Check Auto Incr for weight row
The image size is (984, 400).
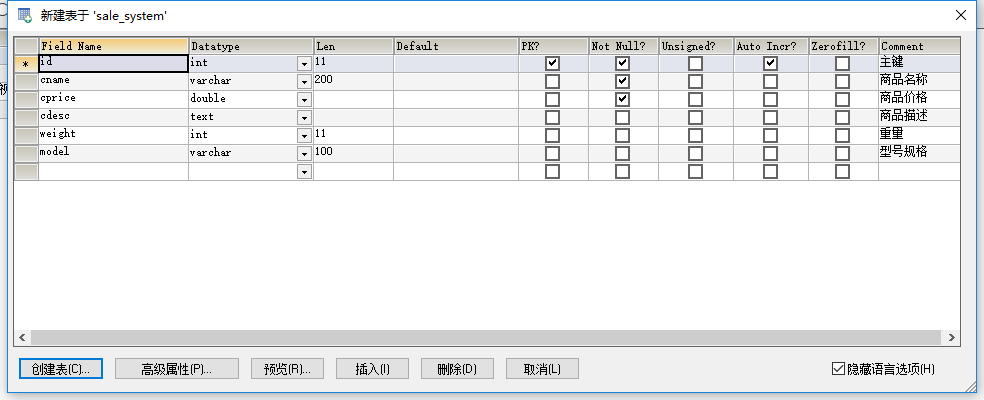click(770, 136)
